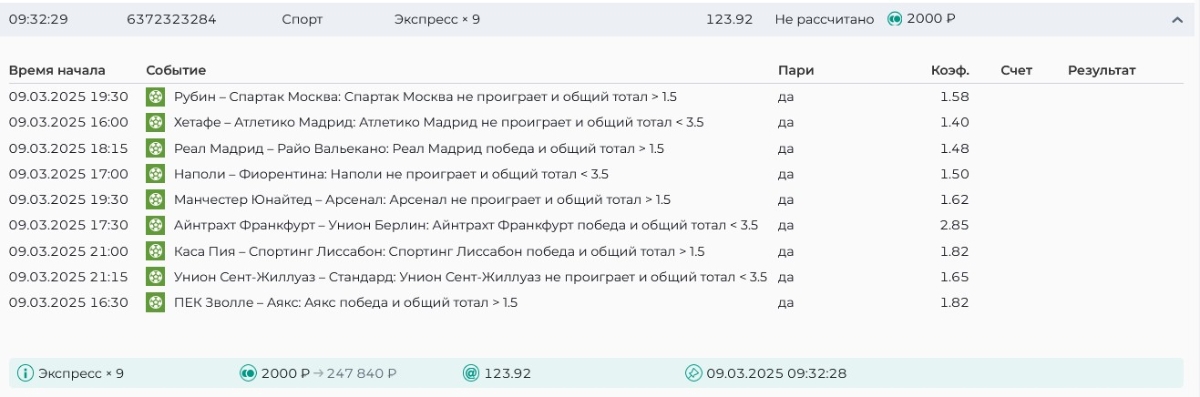Viewport: 1200px width, 397px height.
Task: Click football icon for Хетафе – Атлетико Мадрид
Action: tap(155, 122)
